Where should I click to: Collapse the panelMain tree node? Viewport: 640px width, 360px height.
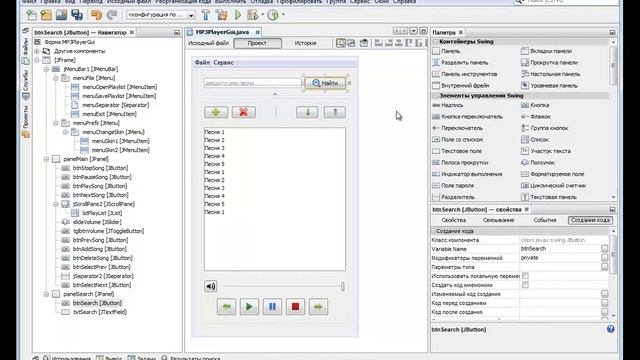click(46, 159)
